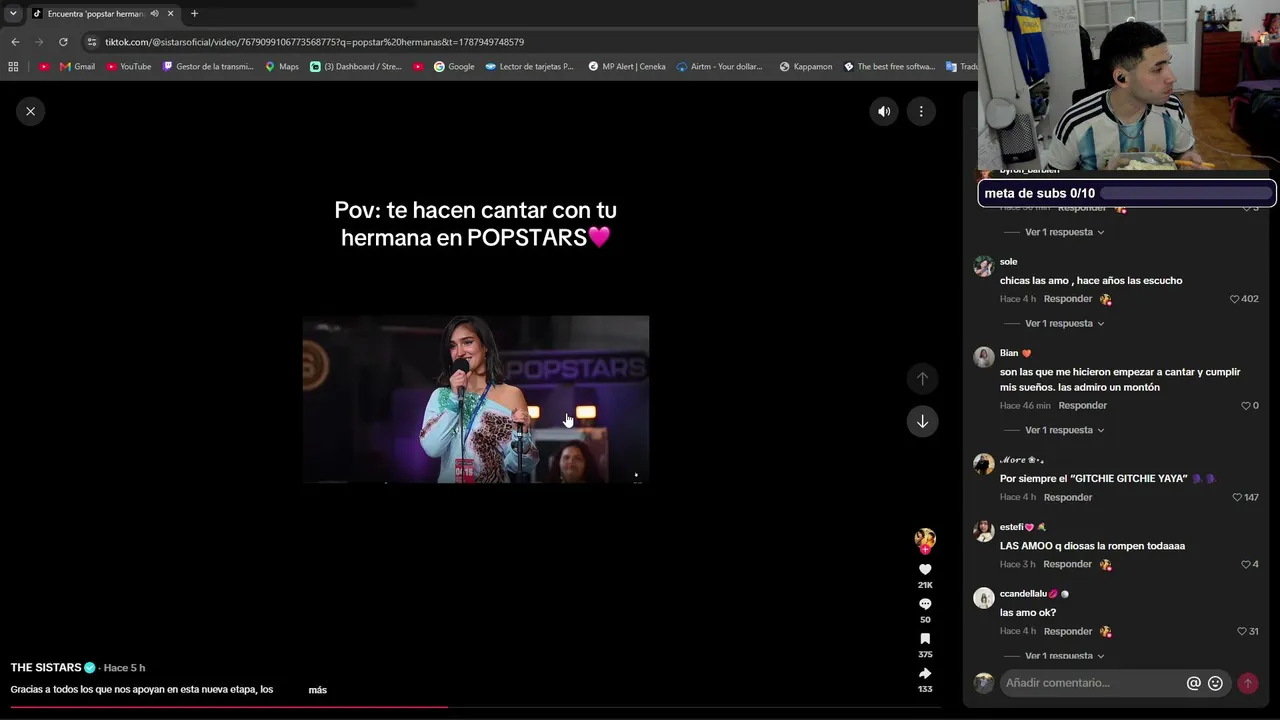The width and height of the screenshot is (1280, 720).
Task: Mute the tab using its speaker icon
Action: [154, 13]
